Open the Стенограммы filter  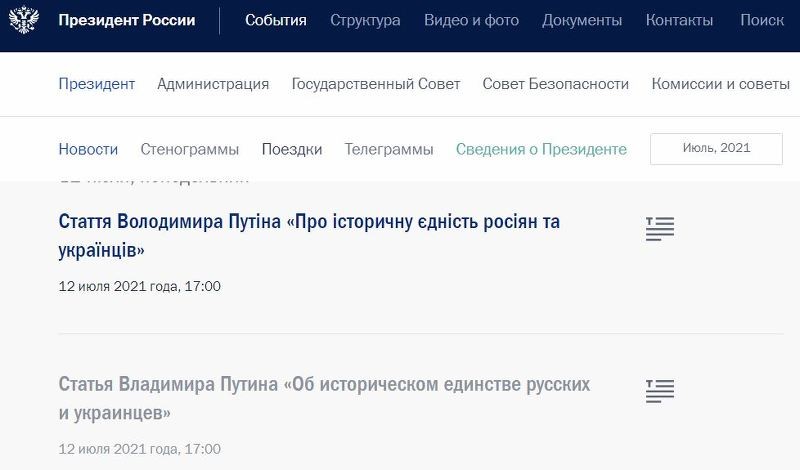click(189, 149)
